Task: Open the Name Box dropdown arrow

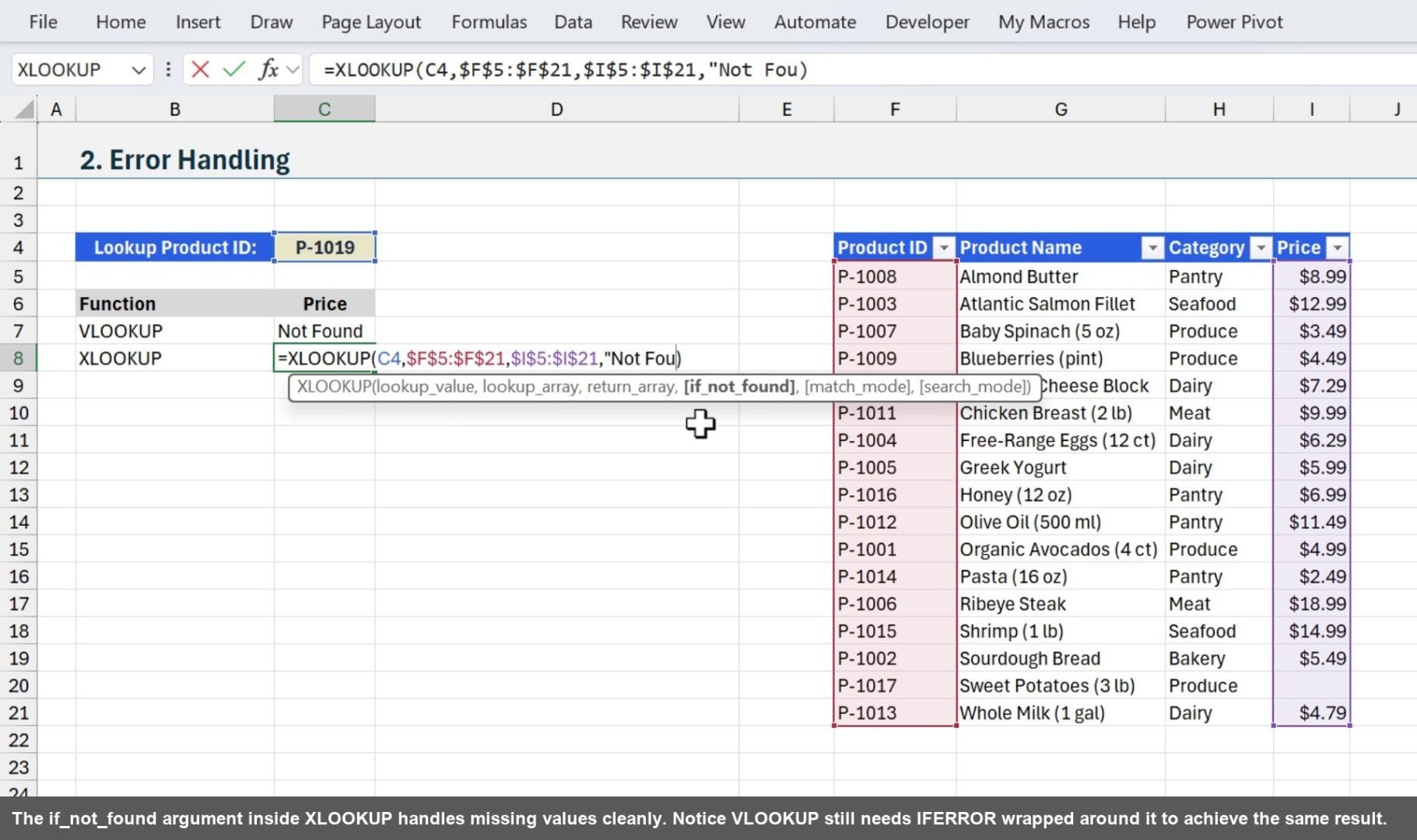Action: point(138,69)
